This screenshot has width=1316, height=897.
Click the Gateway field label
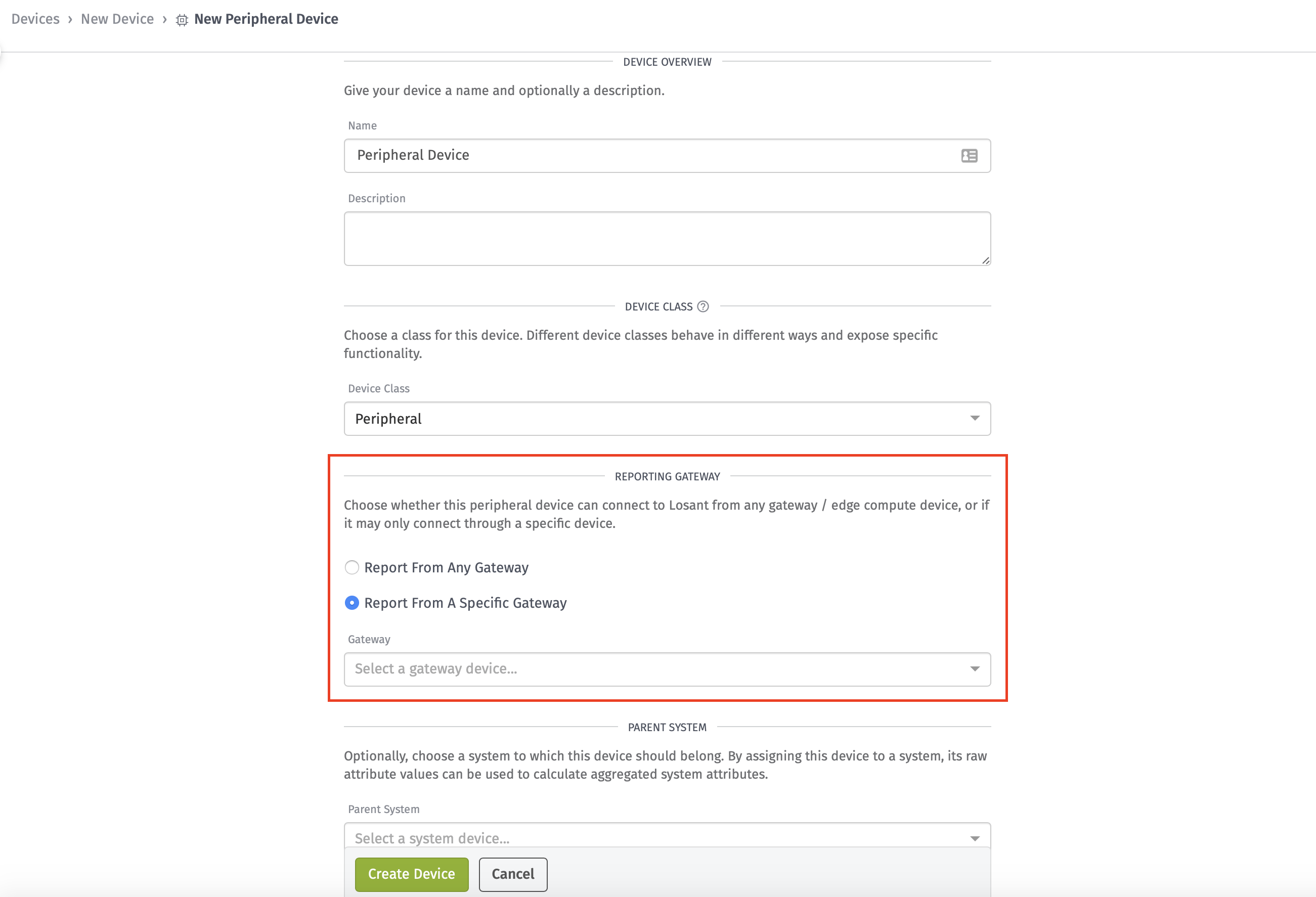(x=369, y=639)
